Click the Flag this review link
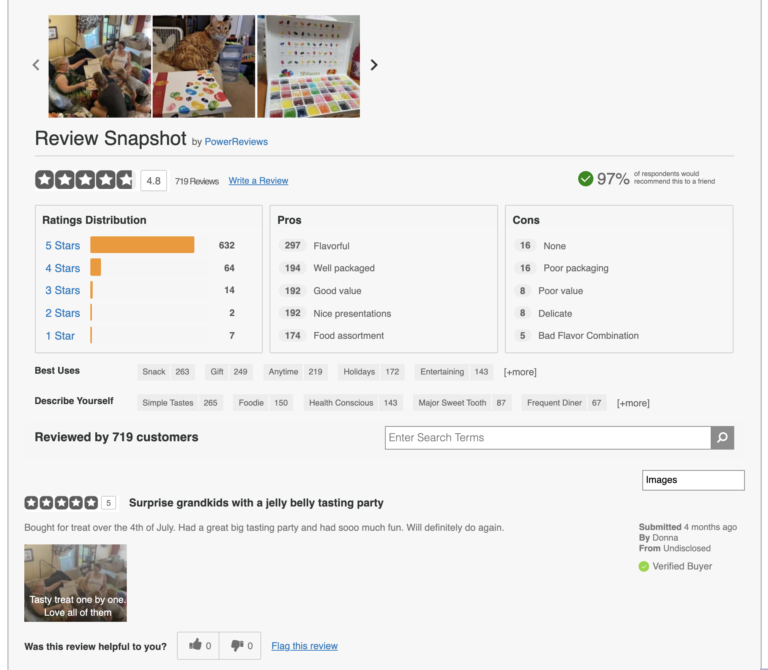The width and height of the screenshot is (768, 670). pyautogui.click(x=304, y=646)
